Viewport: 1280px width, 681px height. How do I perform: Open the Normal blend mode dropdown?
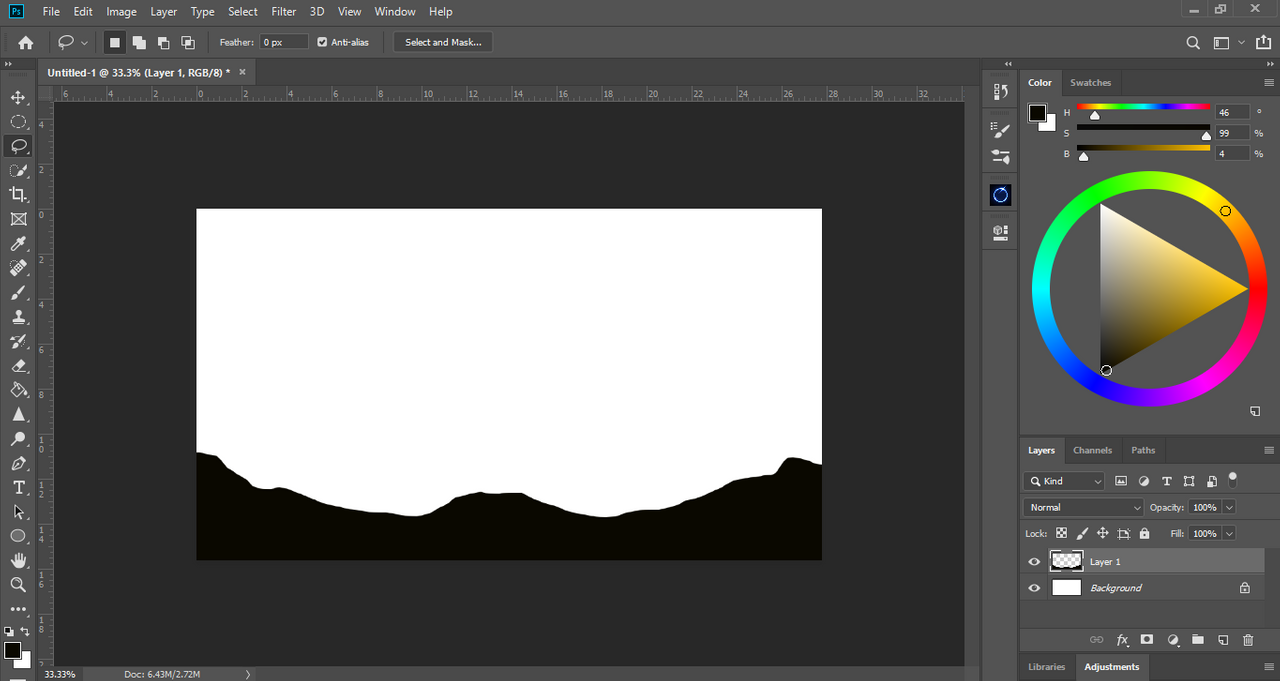pos(1083,507)
